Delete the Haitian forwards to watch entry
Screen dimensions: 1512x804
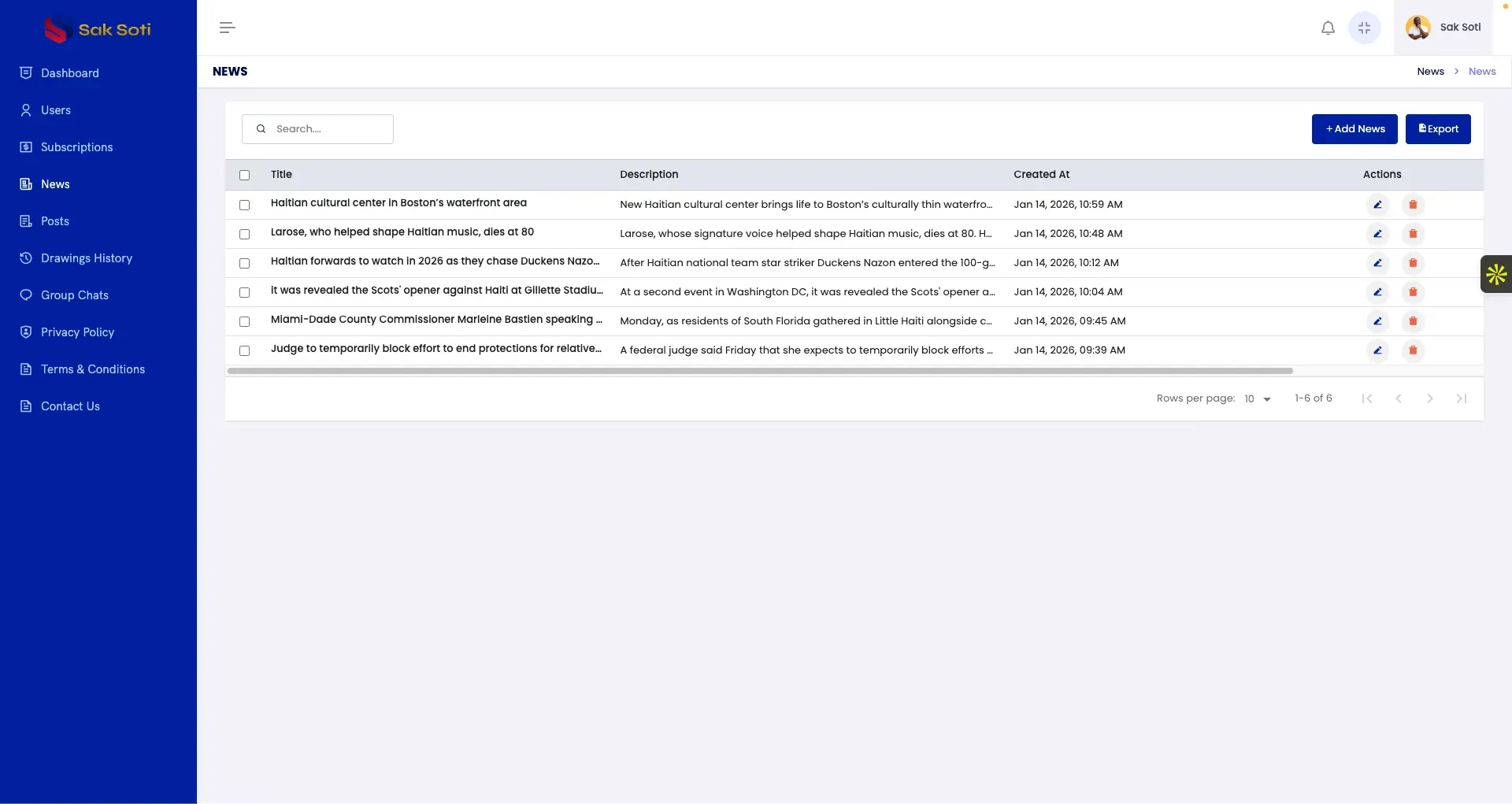[x=1413, y=263]
